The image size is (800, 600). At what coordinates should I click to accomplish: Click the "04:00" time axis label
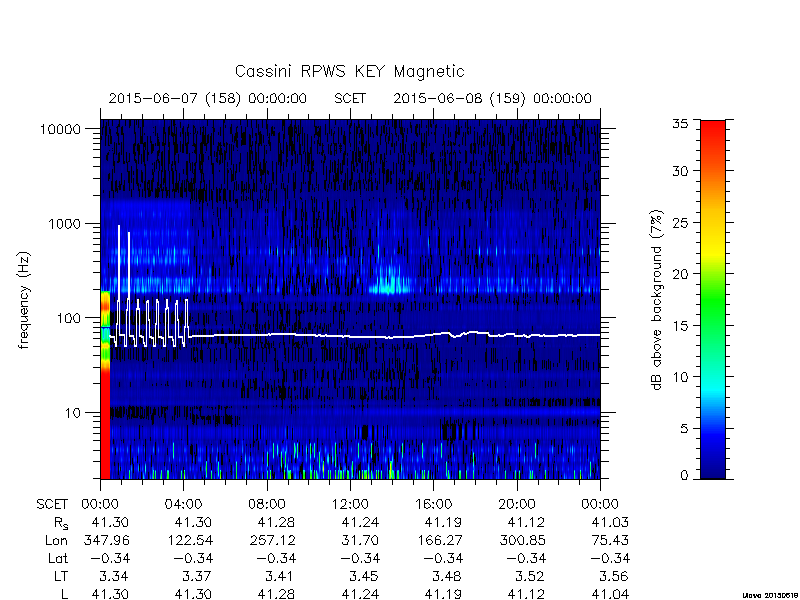[x=184, y=505]
